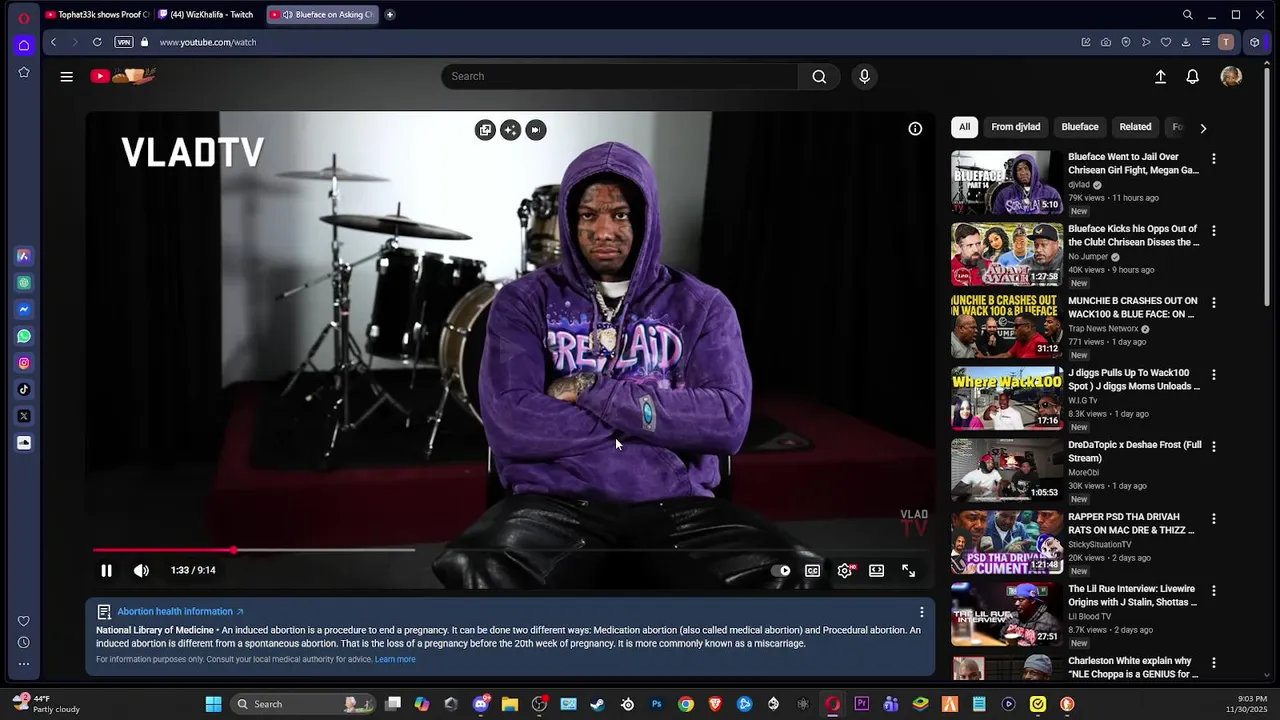Search tabs with toolbar magnifier

1188,15
